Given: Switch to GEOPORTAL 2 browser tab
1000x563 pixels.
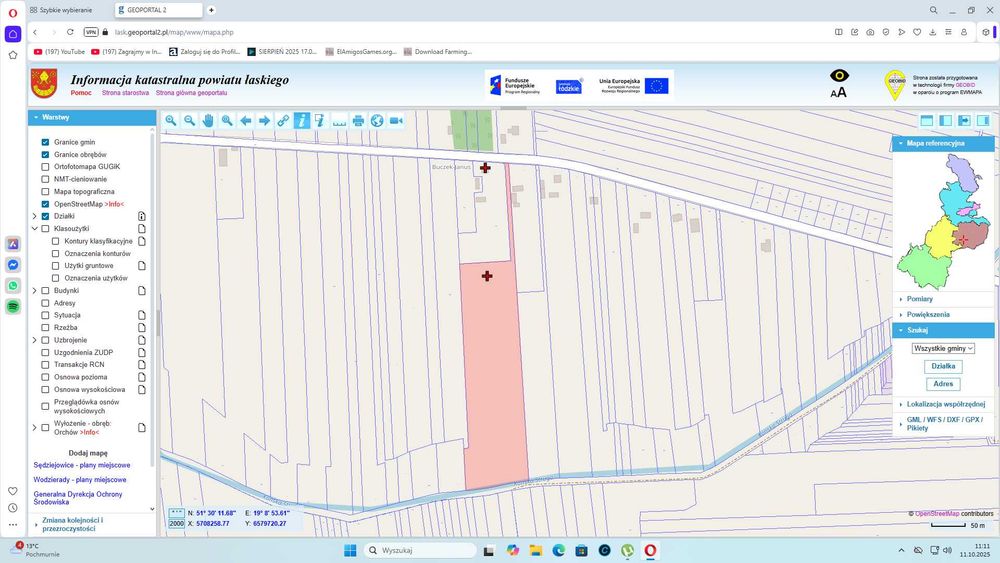Looking at the screenshot, I should (159, 10).
